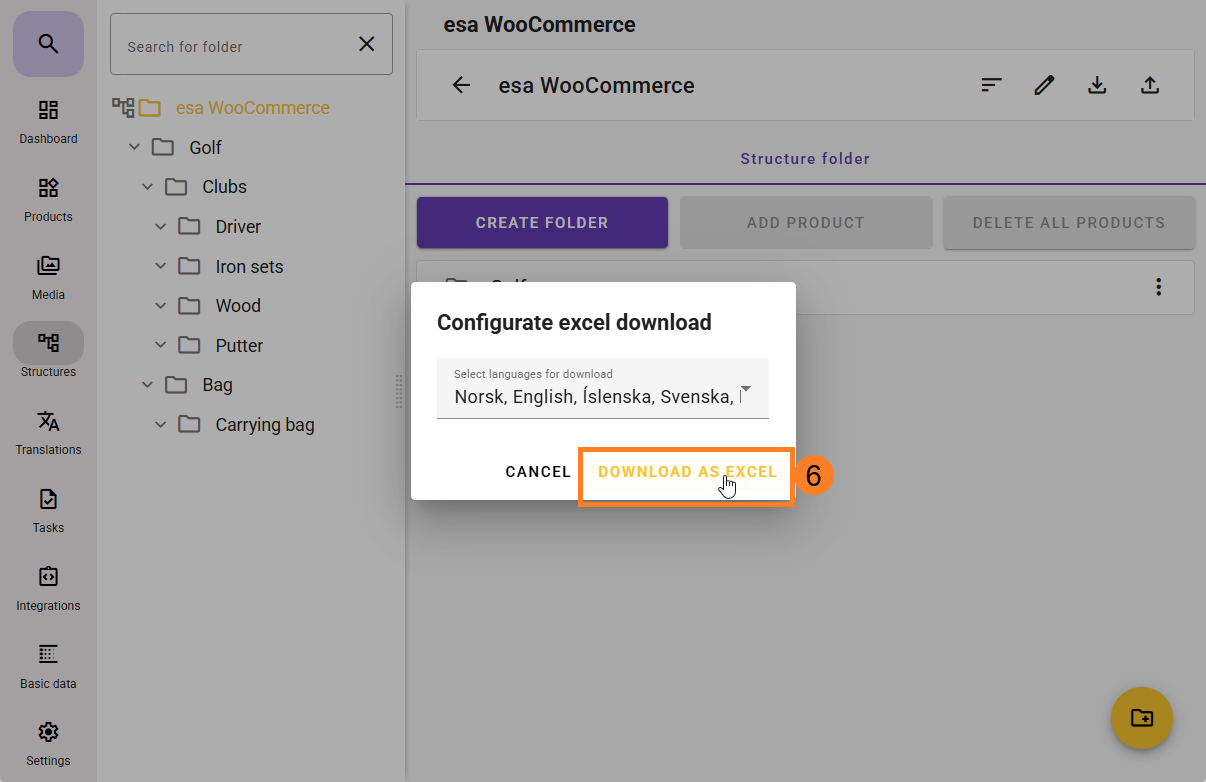Click the back arrow next to esa WooCommerce

(x=461, y=86)
